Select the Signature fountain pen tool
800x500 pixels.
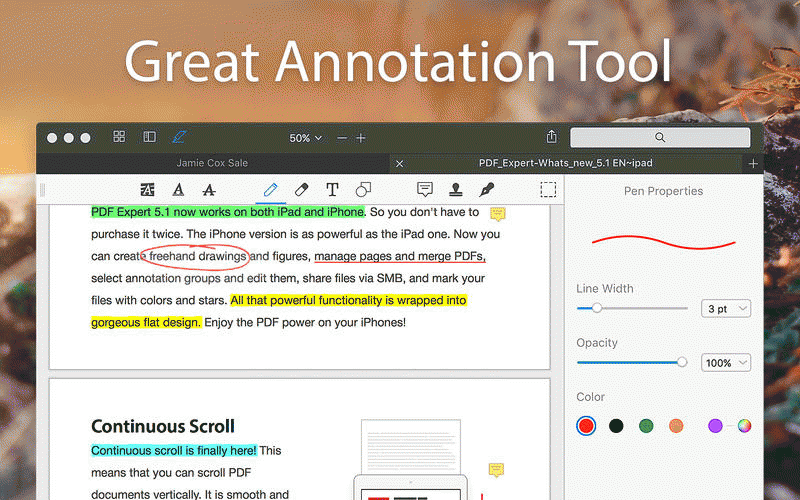point(487,190)
